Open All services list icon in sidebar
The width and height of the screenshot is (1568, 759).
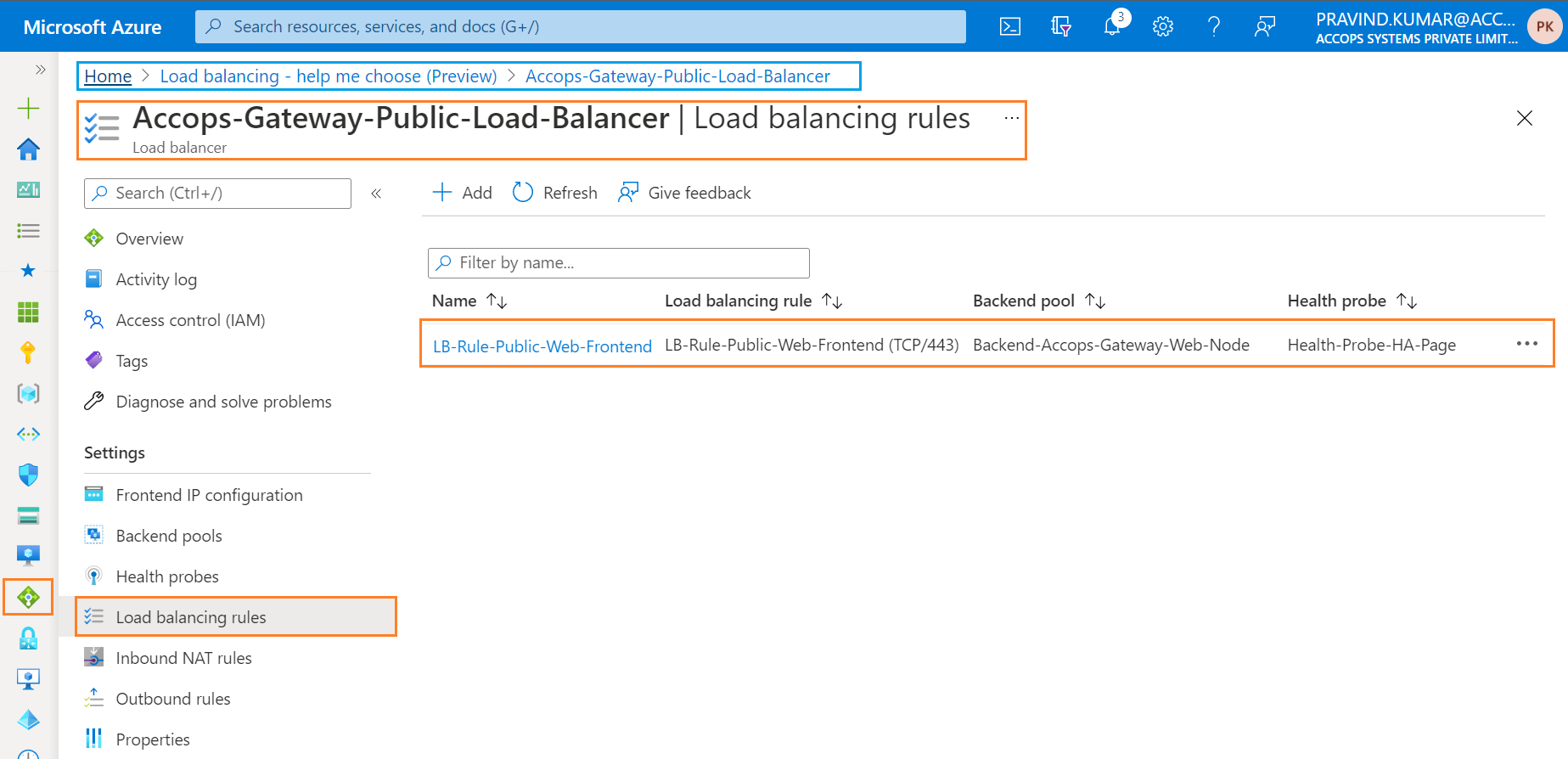point(28,230)
